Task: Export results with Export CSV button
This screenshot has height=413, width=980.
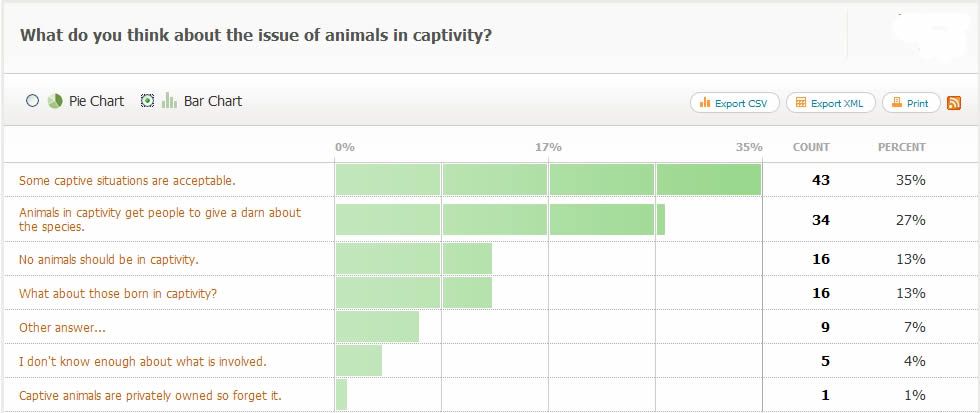Action: pyautogui.click(x=734, y=103)
